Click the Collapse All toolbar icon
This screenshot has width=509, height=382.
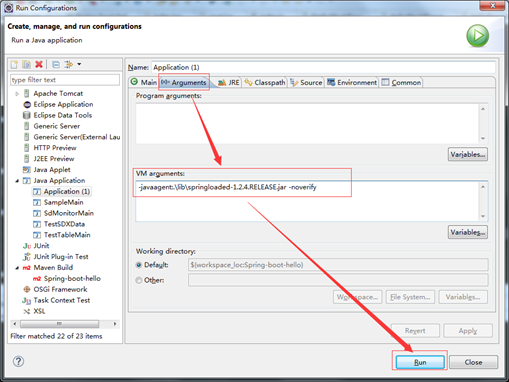point(56,64)
